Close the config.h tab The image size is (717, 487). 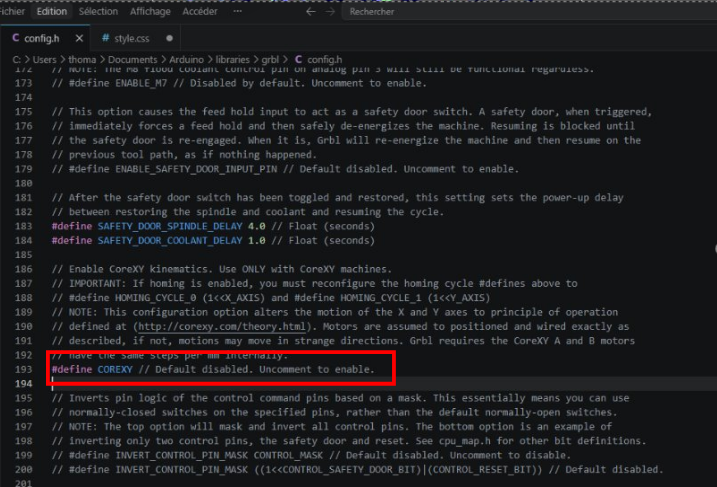pyautogui.click(x=79, y=38)
